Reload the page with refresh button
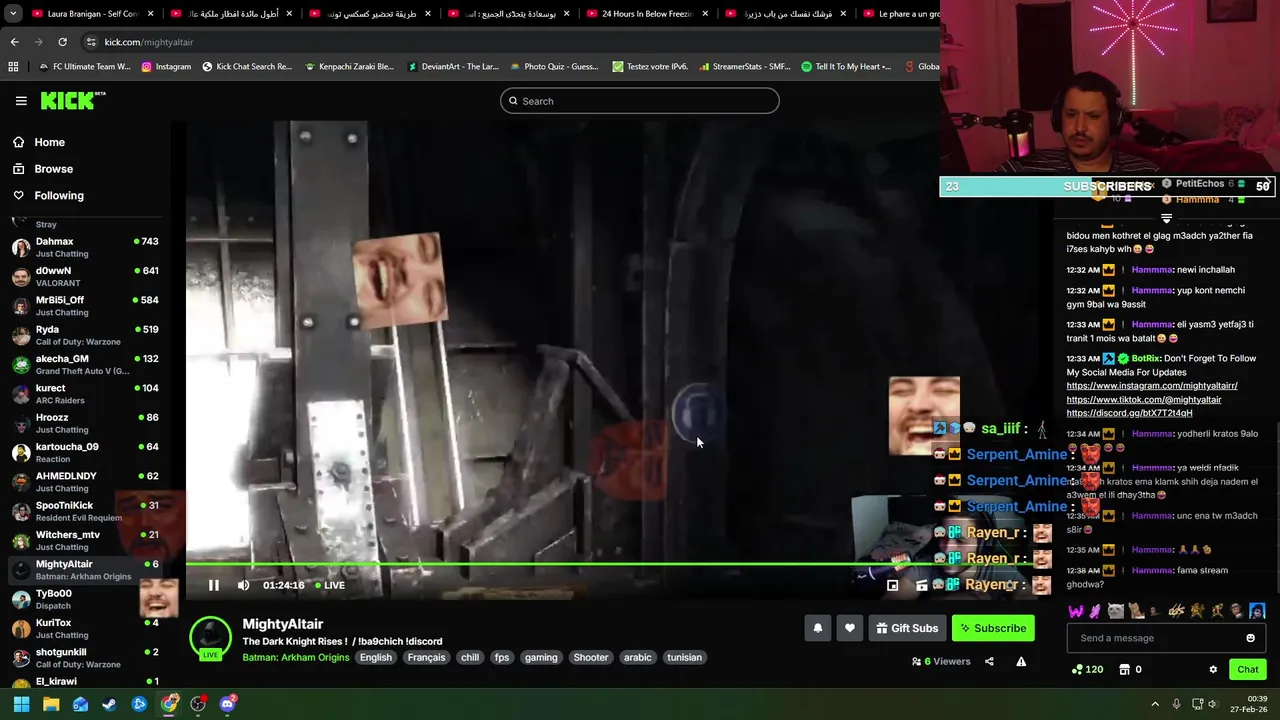Screen dimensions: 1280x720 (x=62, y=42)
